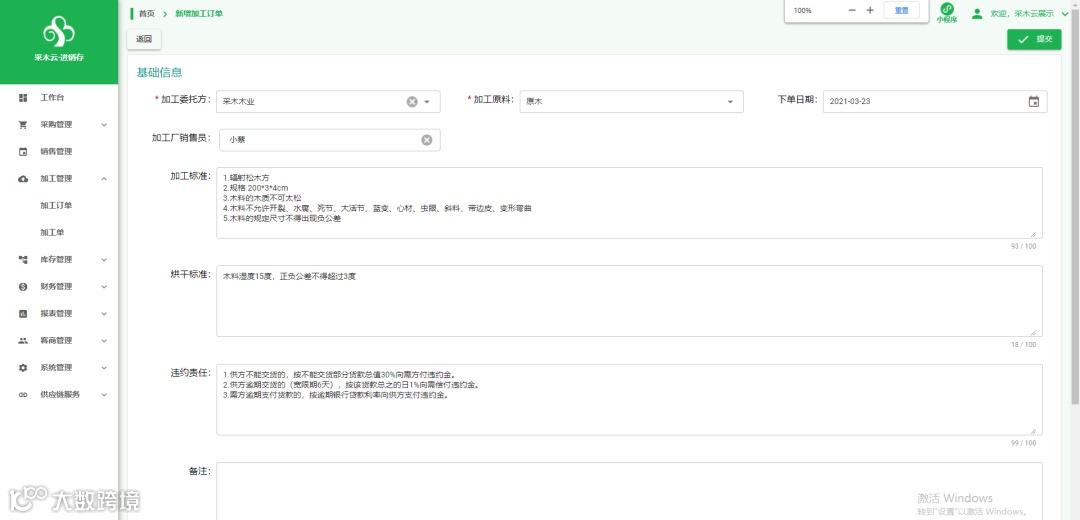Expand the 采购管理 menu chevron

point(104,125)
